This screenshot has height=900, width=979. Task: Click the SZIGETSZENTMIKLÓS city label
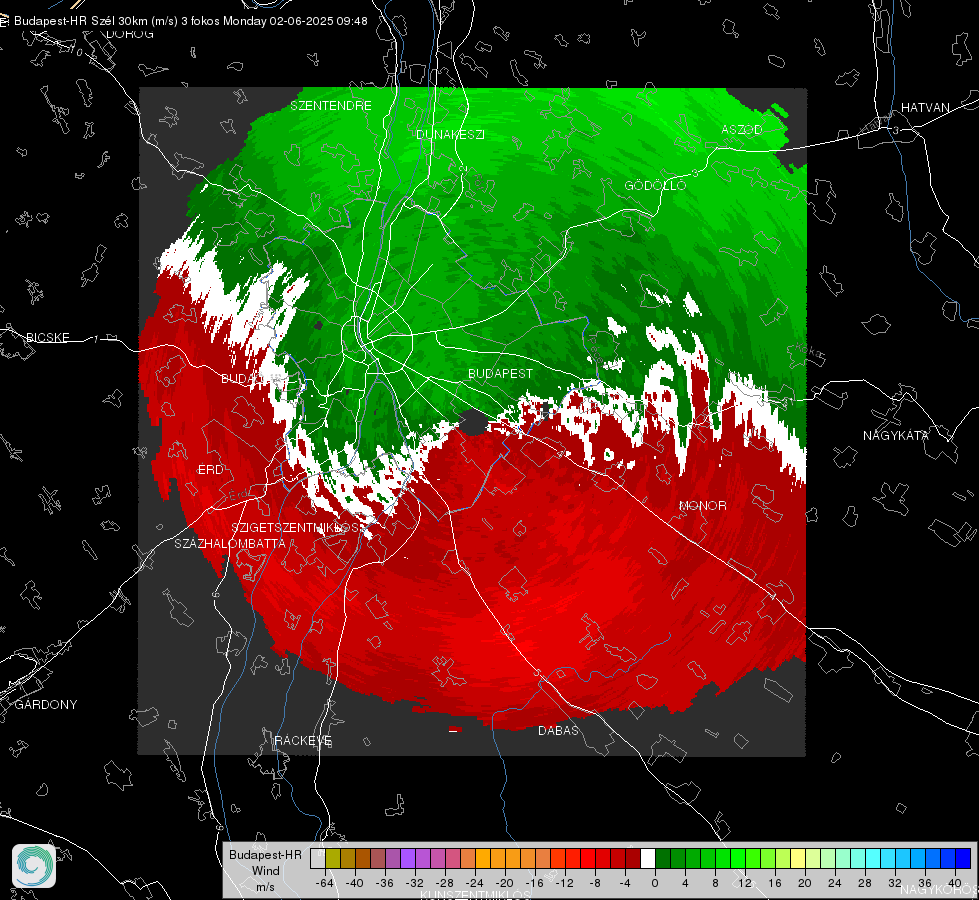[x=295, y=528]
